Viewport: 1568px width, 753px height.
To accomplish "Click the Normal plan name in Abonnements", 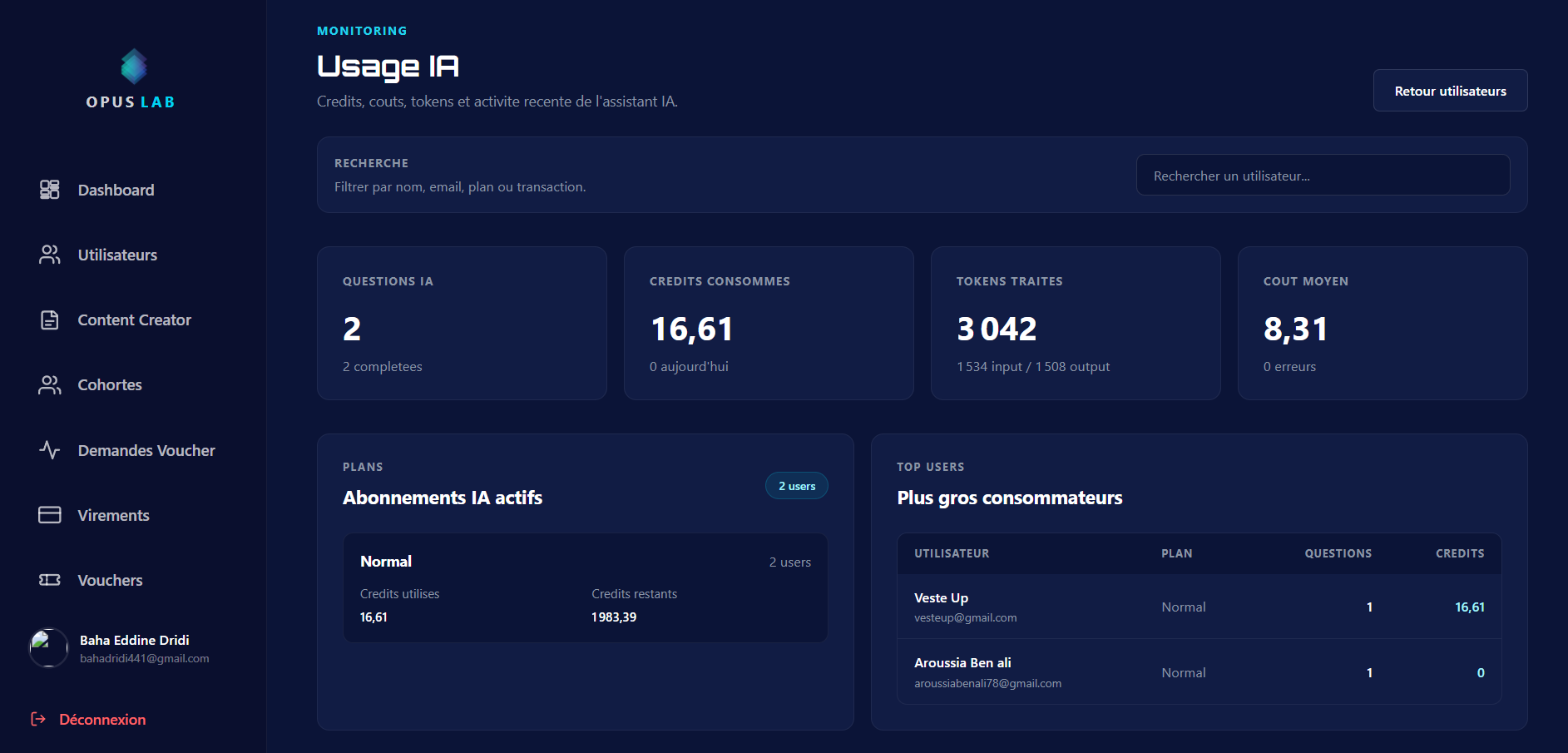I will coord(386,562).
